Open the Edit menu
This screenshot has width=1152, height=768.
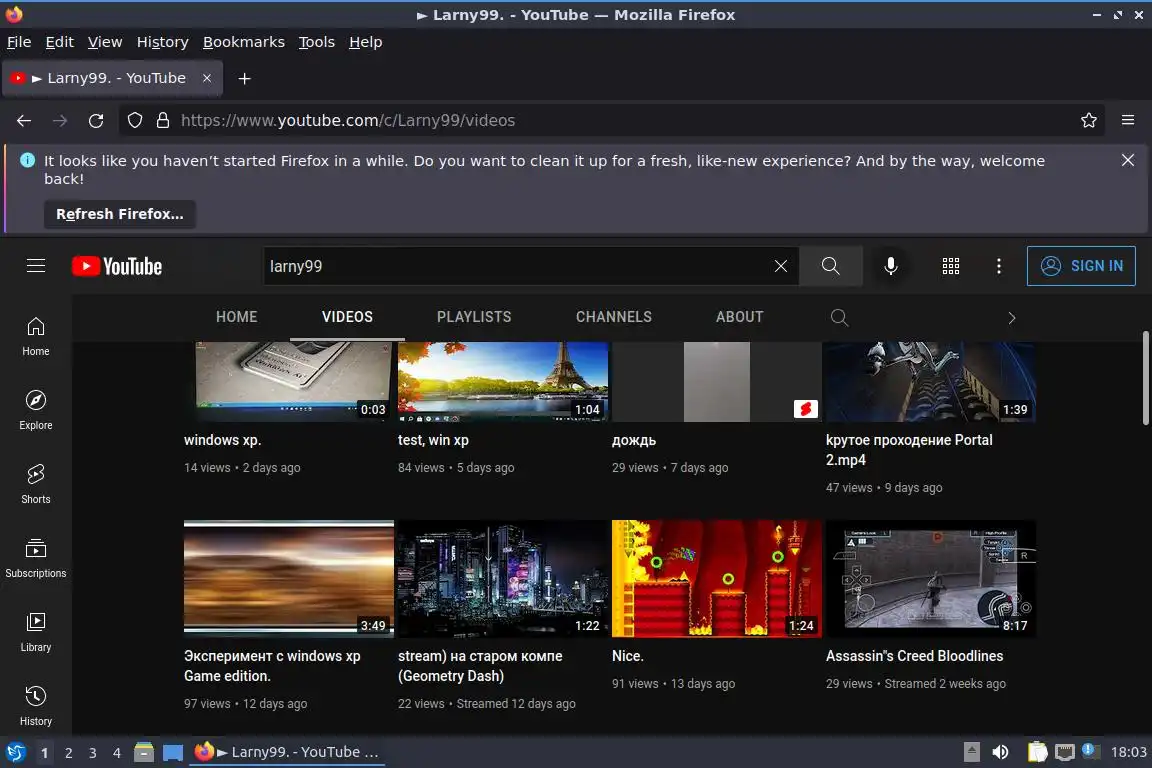tap(60, 42)
